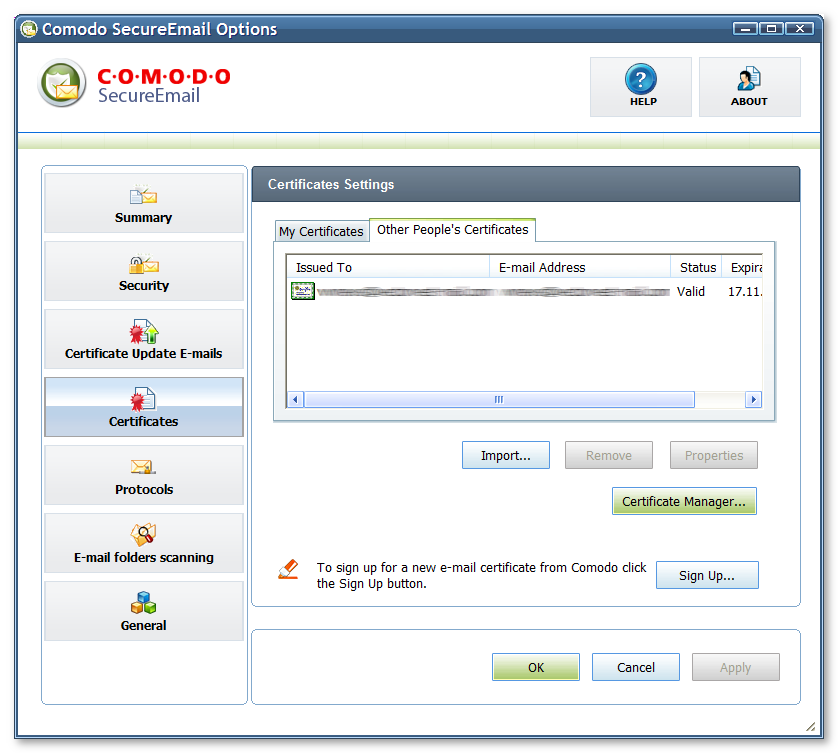838x753 pixels.
Task: Sort by Status column header
Action: (696, 267)
